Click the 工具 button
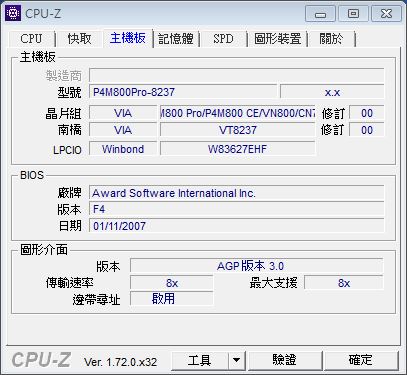The height and width of the screenshot is (375, 407). tap(199, 361)
